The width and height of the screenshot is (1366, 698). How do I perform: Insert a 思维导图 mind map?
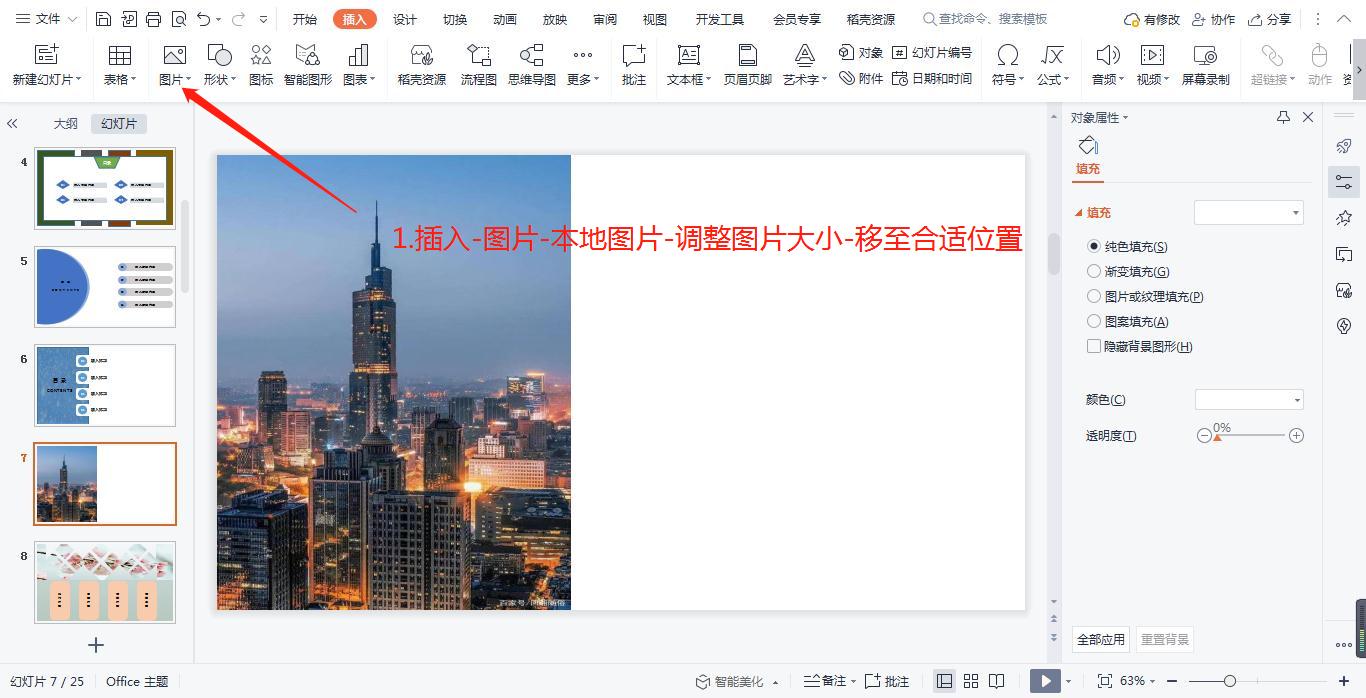[532, 65]
